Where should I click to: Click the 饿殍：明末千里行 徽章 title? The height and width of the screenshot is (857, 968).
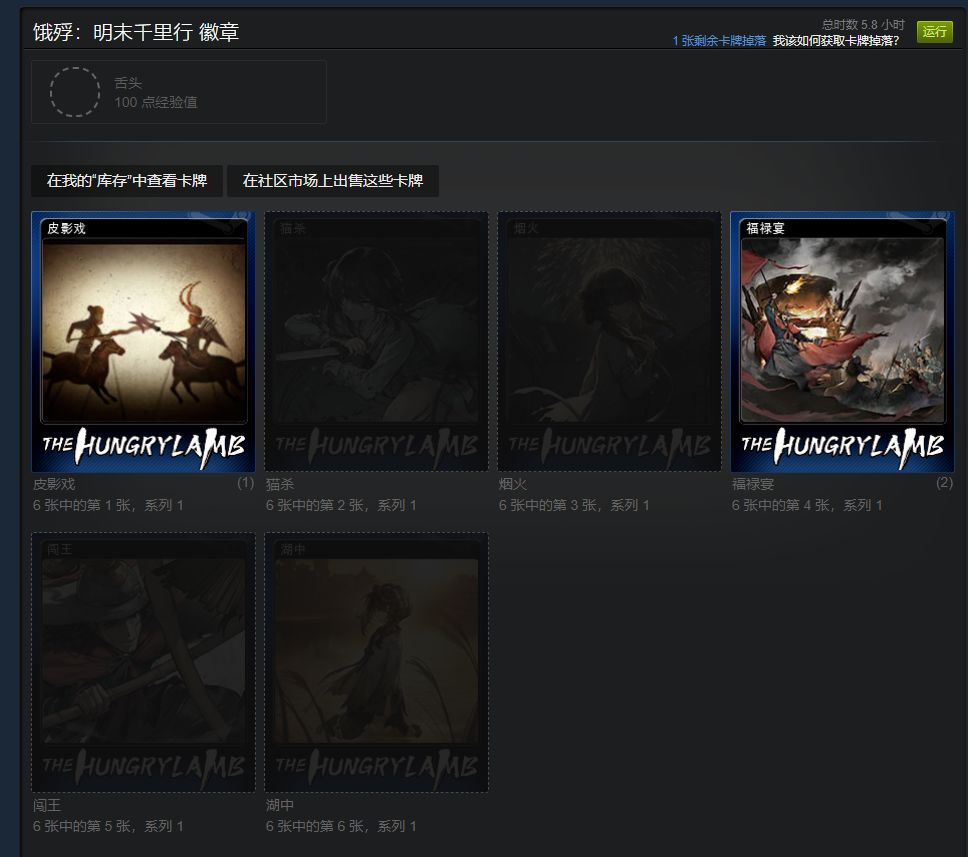pyautogui.click(x=136, y=32)
